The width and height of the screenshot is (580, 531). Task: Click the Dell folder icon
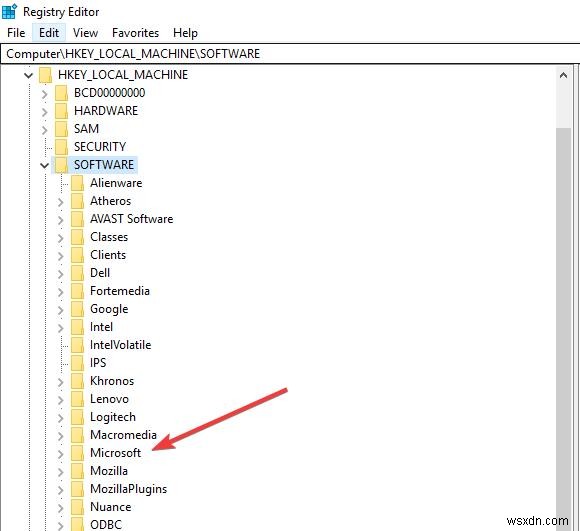coord(77,273)
